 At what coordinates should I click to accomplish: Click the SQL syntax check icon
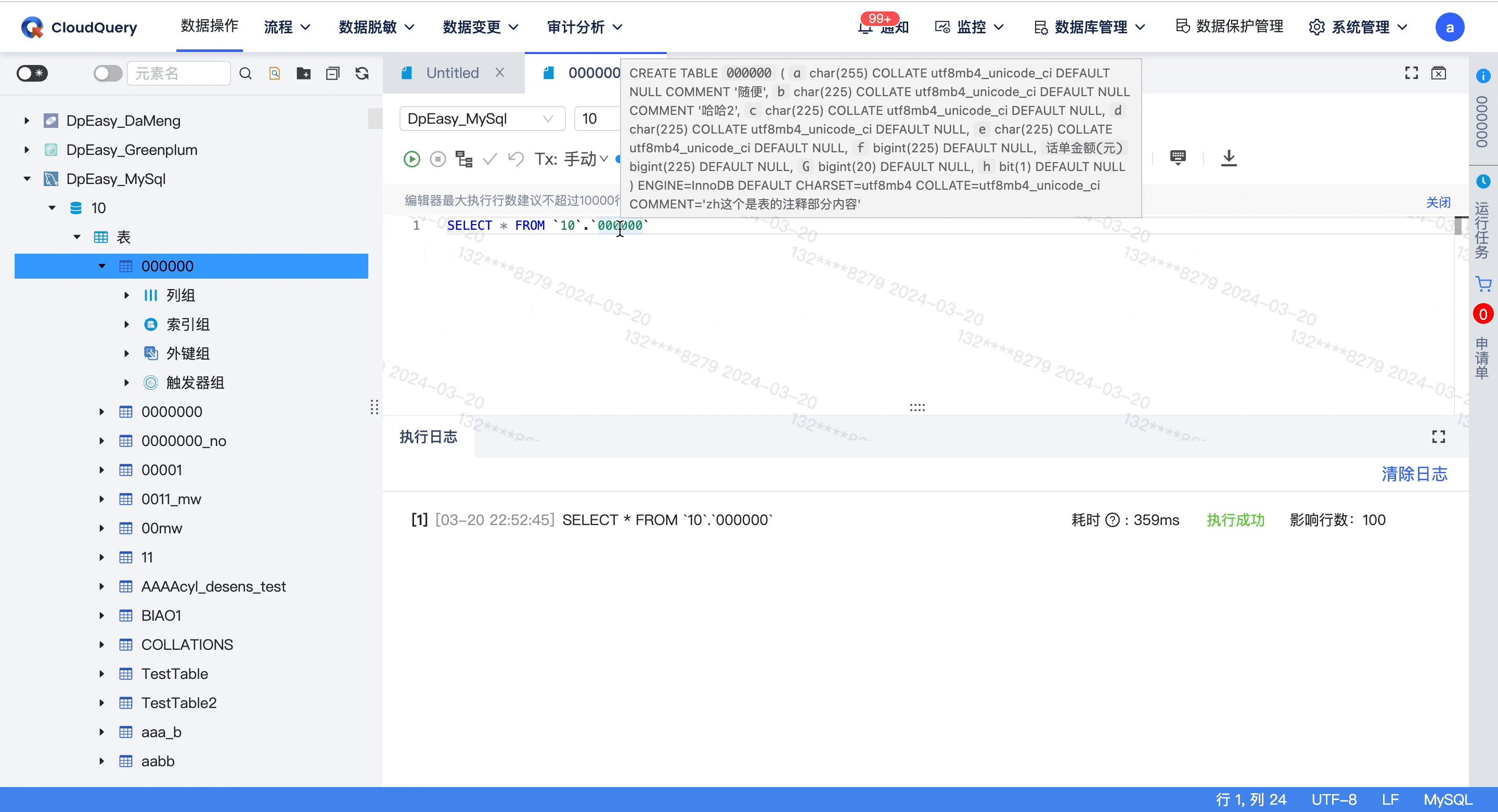coord(490,159)
